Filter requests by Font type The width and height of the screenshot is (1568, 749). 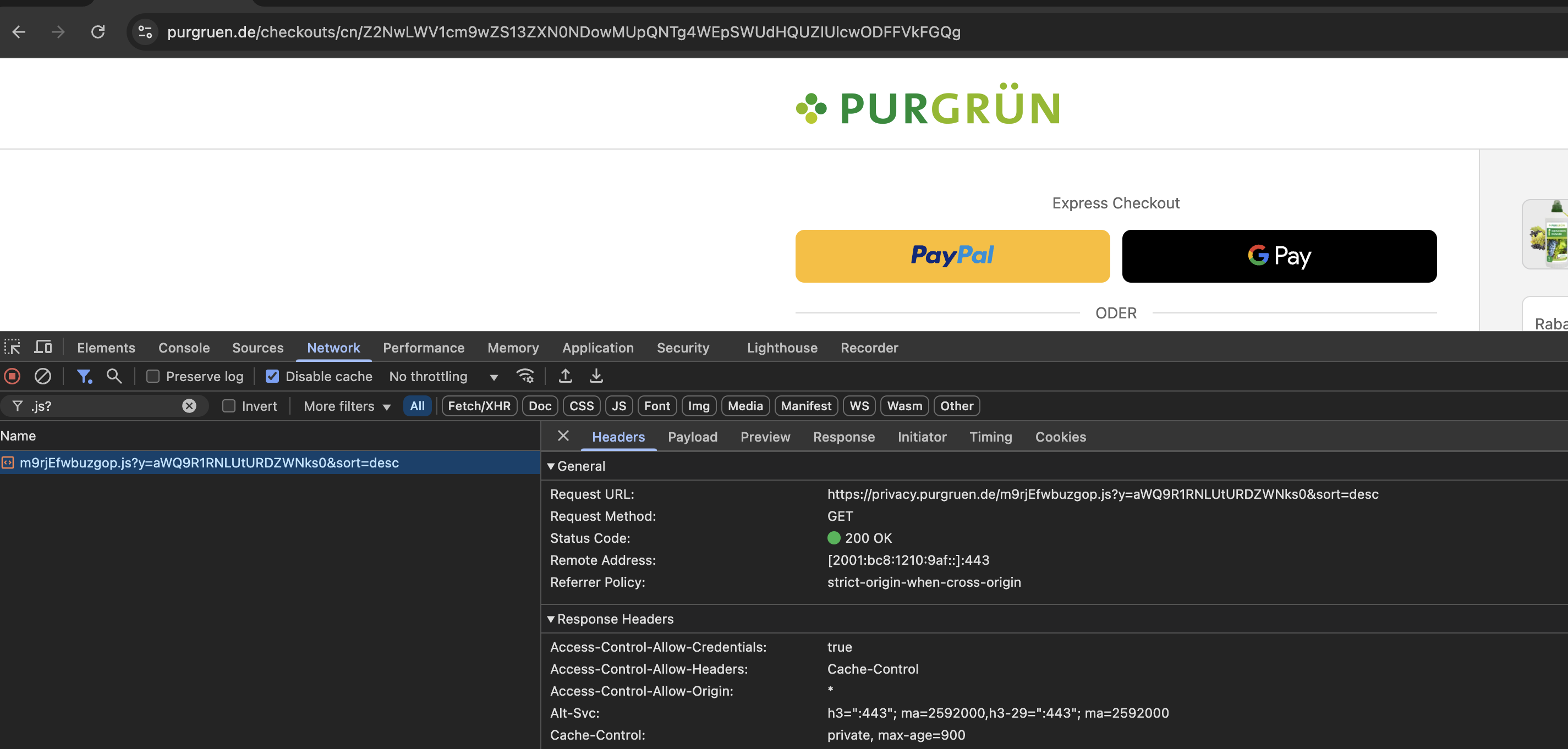coord(657,406)
